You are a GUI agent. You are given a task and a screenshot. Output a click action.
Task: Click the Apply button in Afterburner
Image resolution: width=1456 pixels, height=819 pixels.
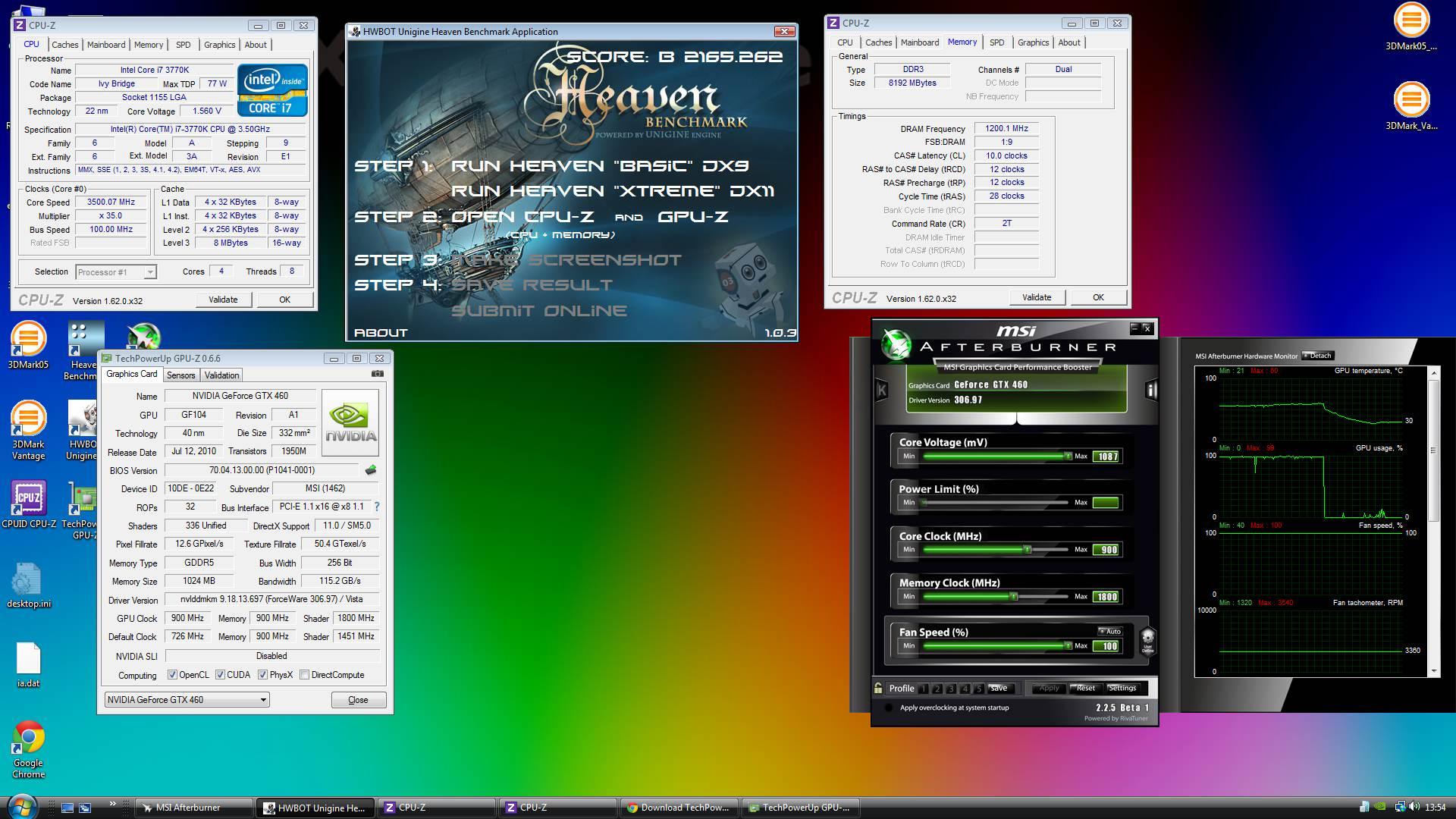coord(1049,689)
